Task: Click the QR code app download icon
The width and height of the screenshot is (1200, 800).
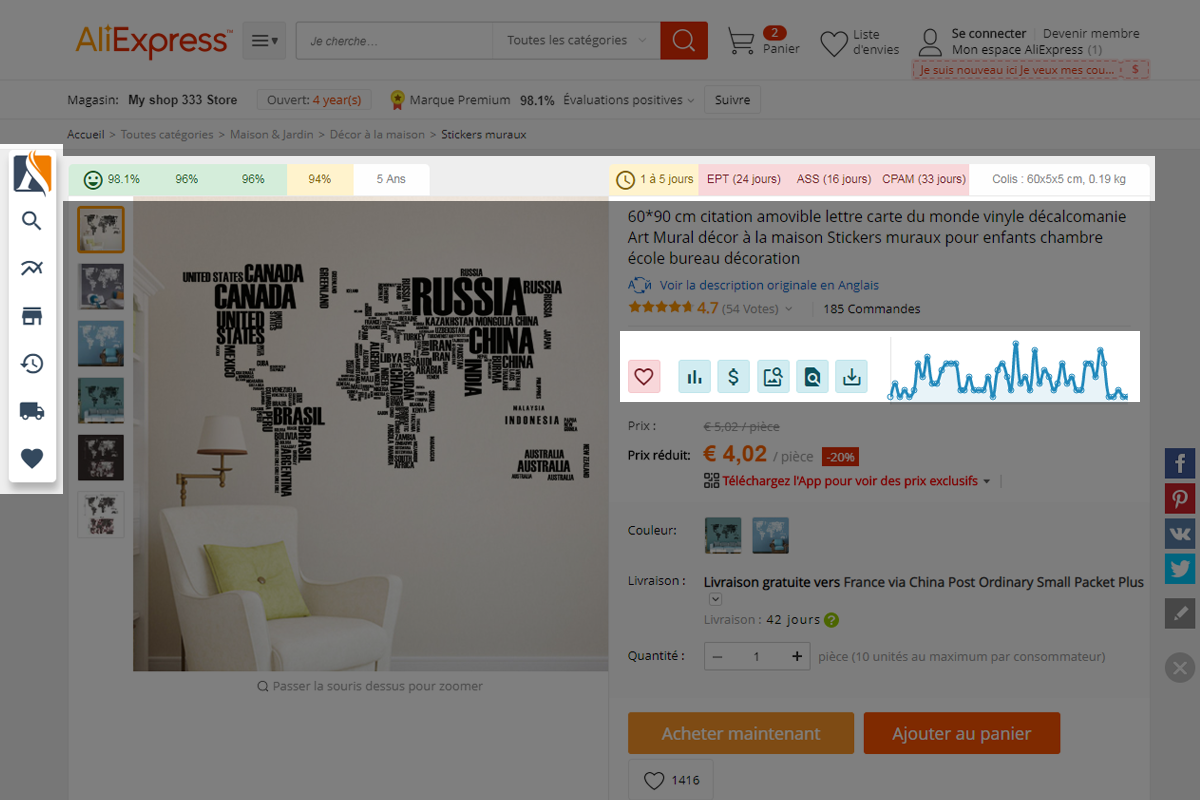Action: pyautogui.click(x=712, y=481)
